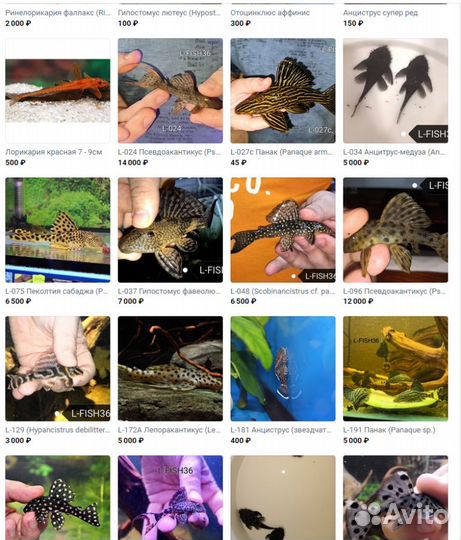This screenshot has height=540, width=461.
Task: Open the red Loricaria listing photo
Action: pyautogui.click(x=58, y=91)
